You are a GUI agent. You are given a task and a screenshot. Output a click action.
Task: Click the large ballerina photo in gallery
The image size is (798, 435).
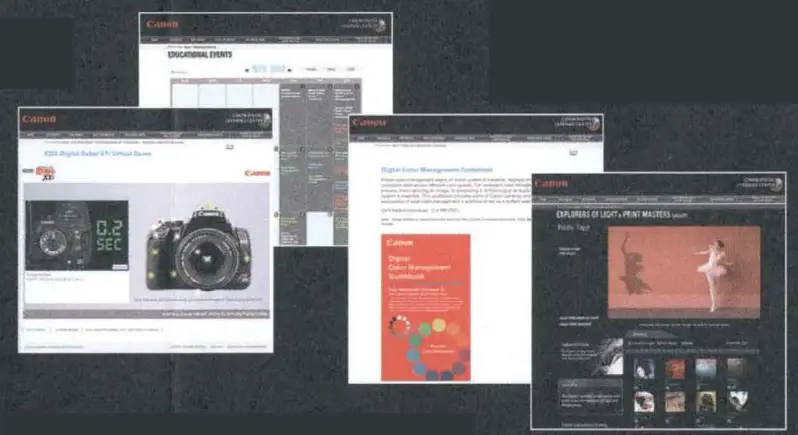point(684,272)
